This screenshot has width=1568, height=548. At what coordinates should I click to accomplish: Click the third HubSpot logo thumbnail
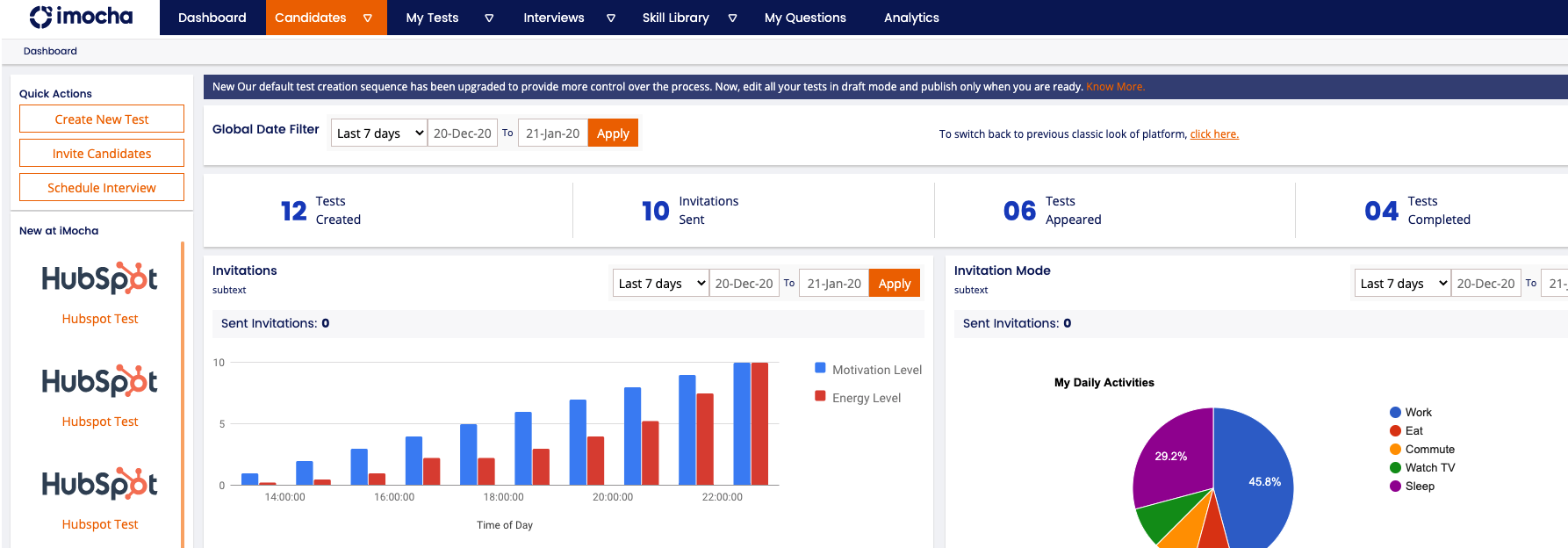pyautogui.click(x=100, y=484)
